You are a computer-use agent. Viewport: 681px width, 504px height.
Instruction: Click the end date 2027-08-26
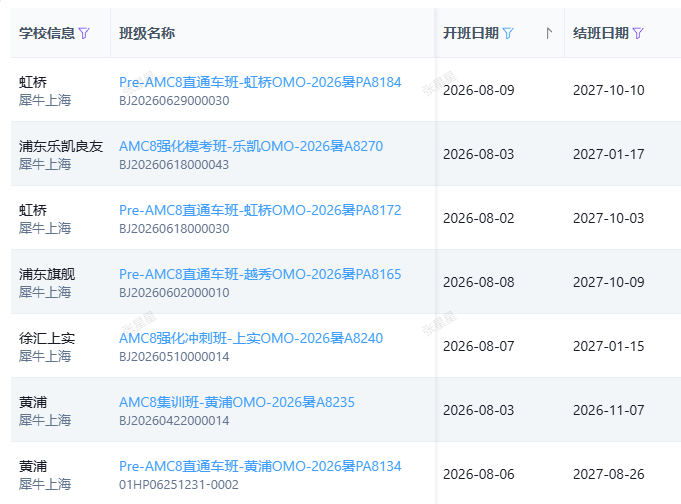point(608,474)
